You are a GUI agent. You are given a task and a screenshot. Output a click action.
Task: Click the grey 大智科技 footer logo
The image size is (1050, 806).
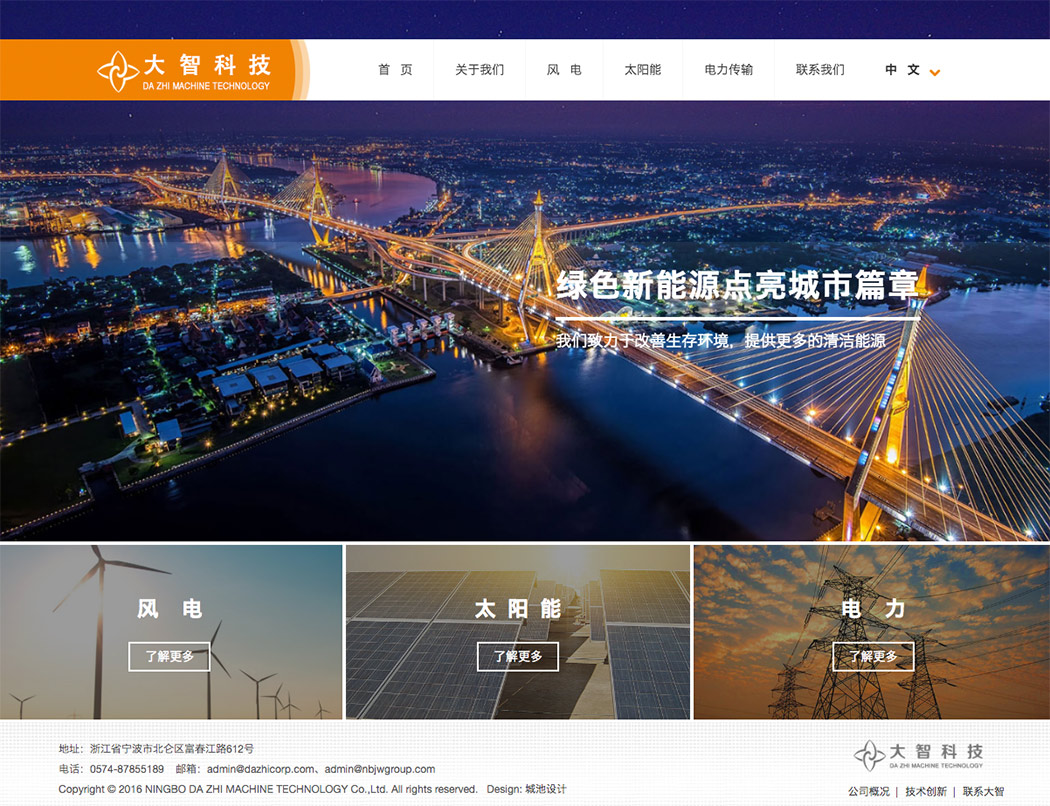tap(919, 755)
